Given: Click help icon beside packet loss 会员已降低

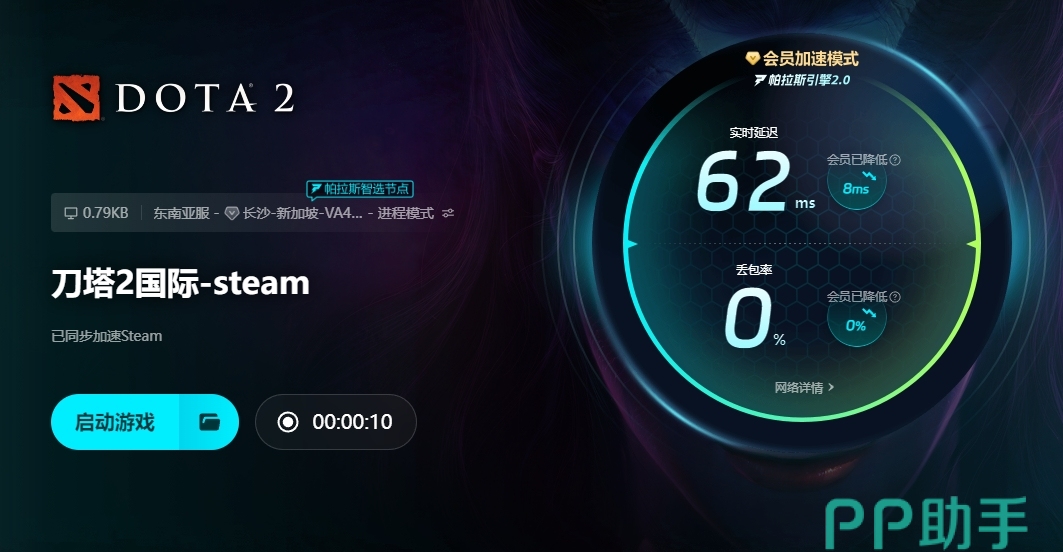Looking at the screenshot, I should tap(895, 297).
